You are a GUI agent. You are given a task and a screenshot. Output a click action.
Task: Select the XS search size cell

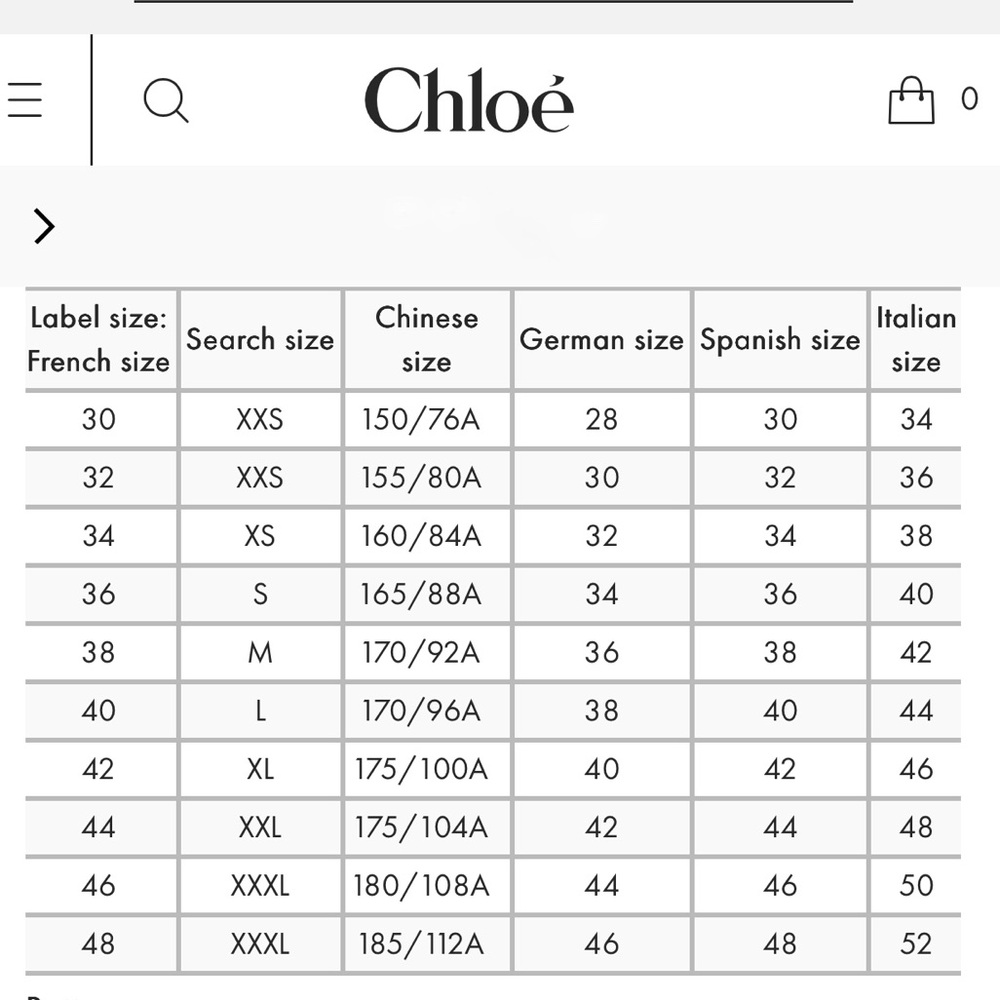(260, 536)
